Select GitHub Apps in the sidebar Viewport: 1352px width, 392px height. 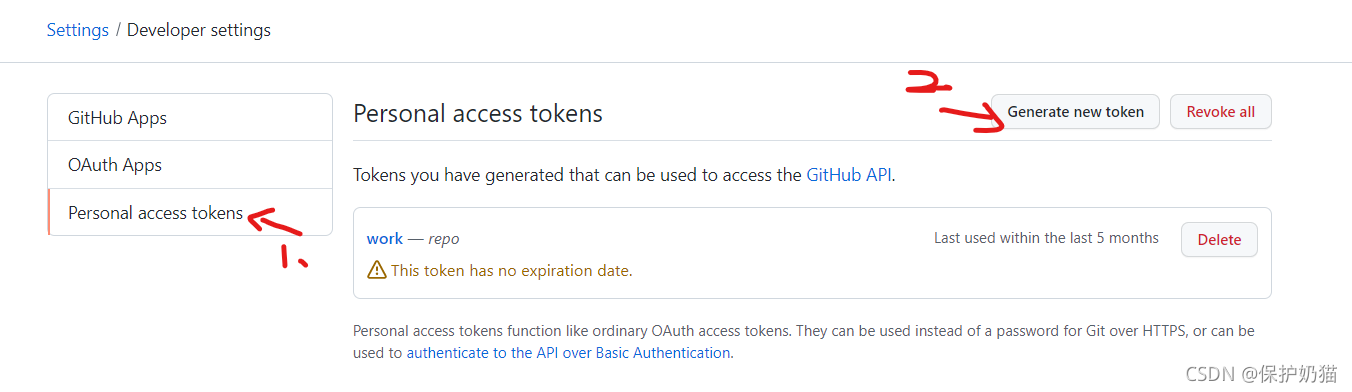pos(190,118)
